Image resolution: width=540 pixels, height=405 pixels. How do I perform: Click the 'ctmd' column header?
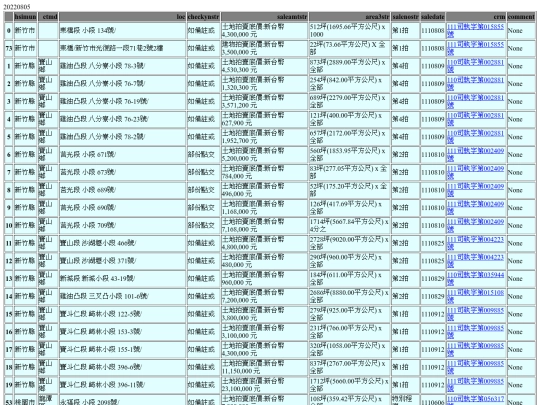pos(48,17)
